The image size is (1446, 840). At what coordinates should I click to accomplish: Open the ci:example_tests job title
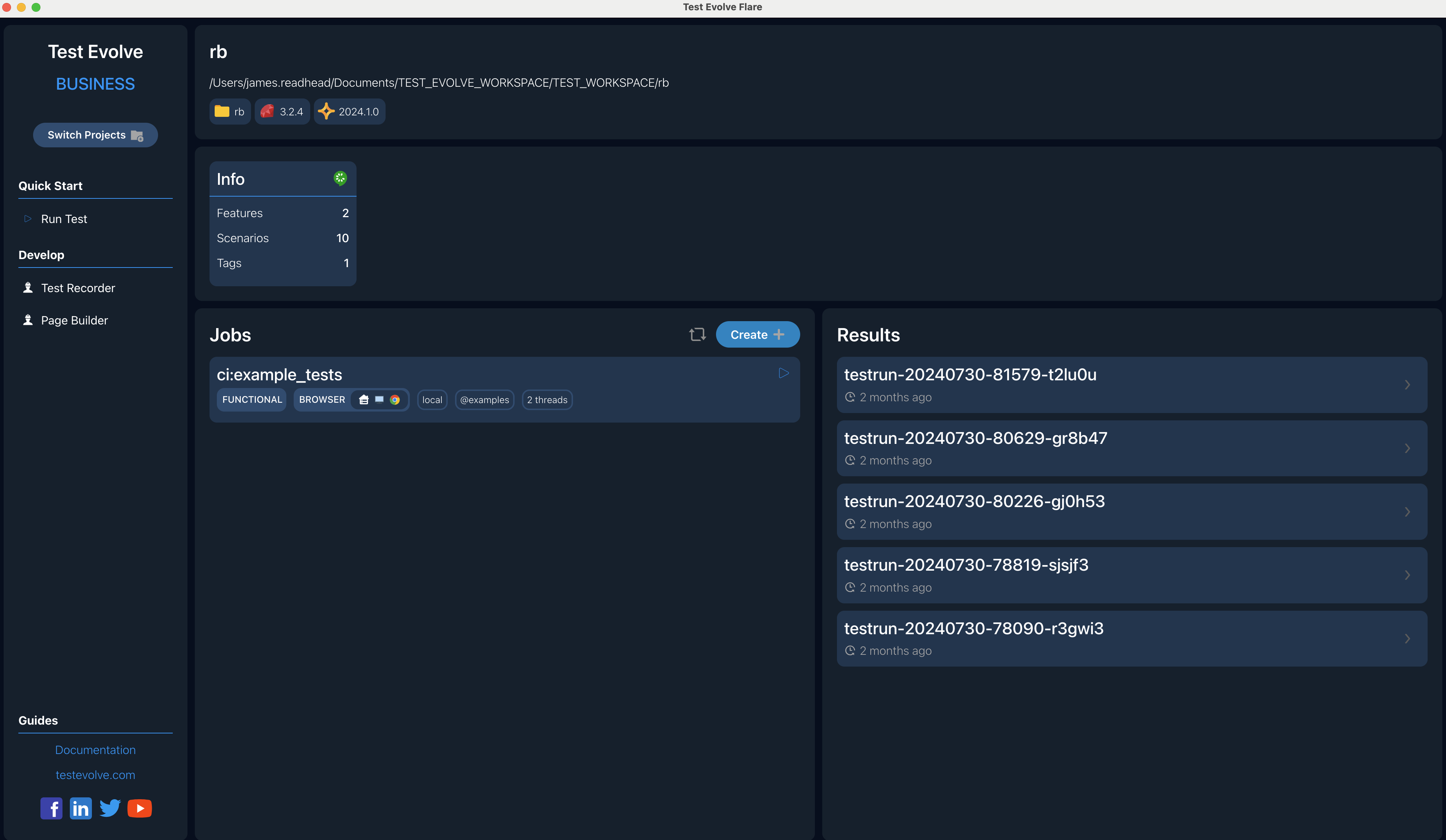279,375
